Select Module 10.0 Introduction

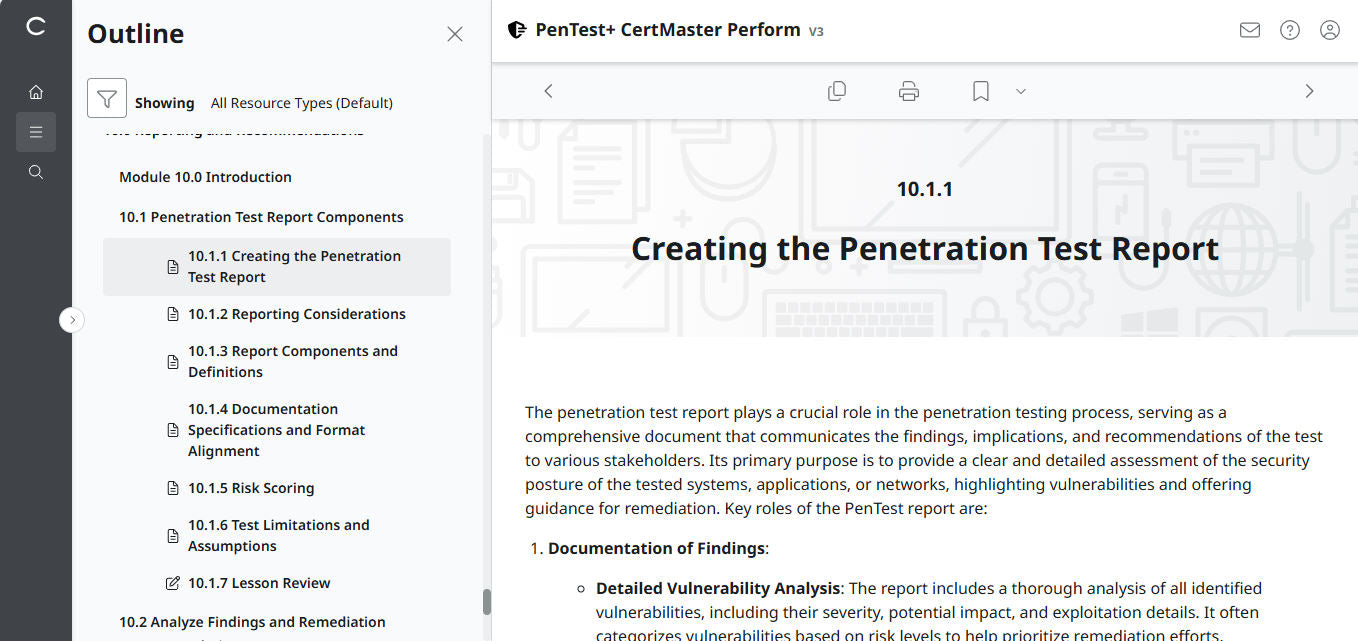[x=205, y=176]
